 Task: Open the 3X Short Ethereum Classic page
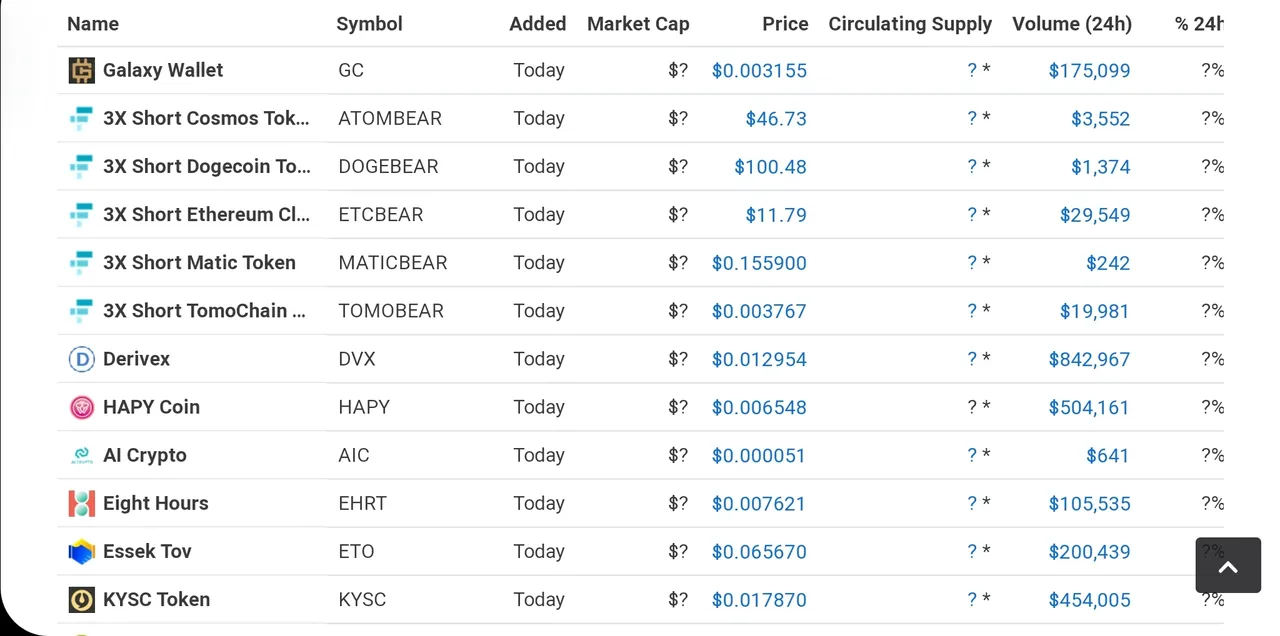(206, 214)
